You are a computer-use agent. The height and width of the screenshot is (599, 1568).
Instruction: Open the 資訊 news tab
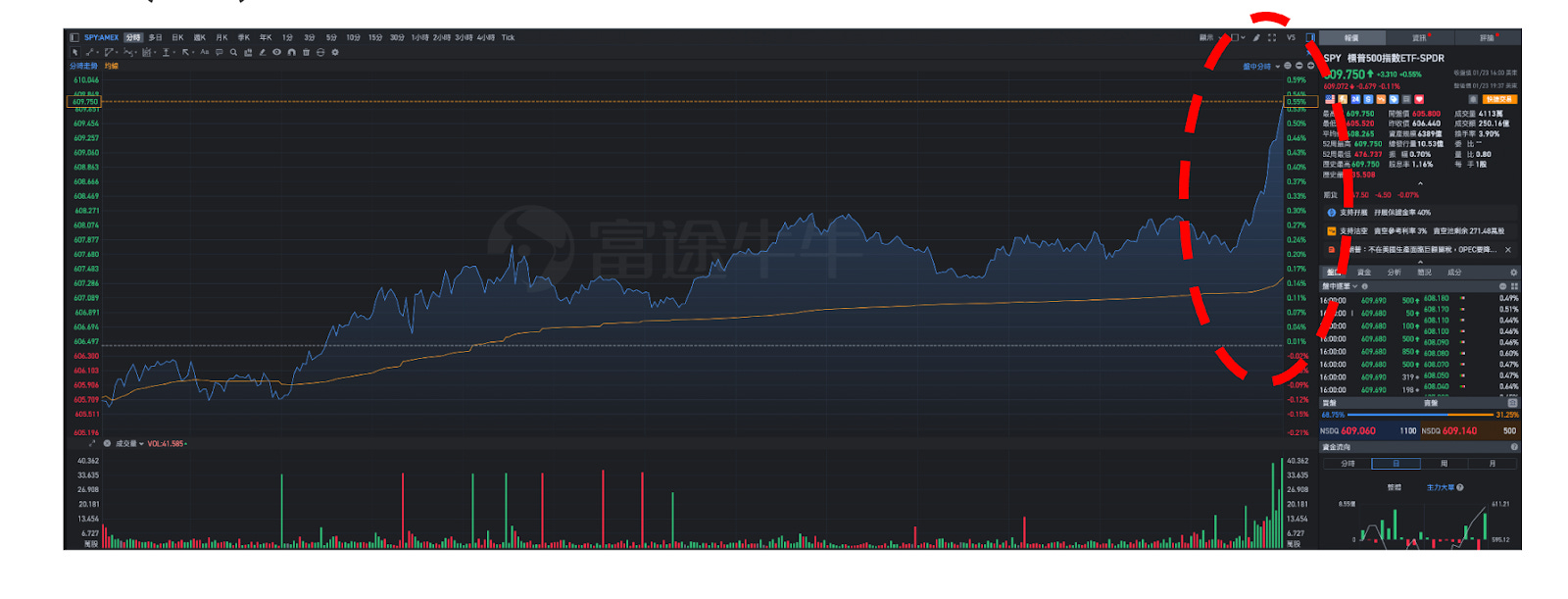(x=1419, y=38)
